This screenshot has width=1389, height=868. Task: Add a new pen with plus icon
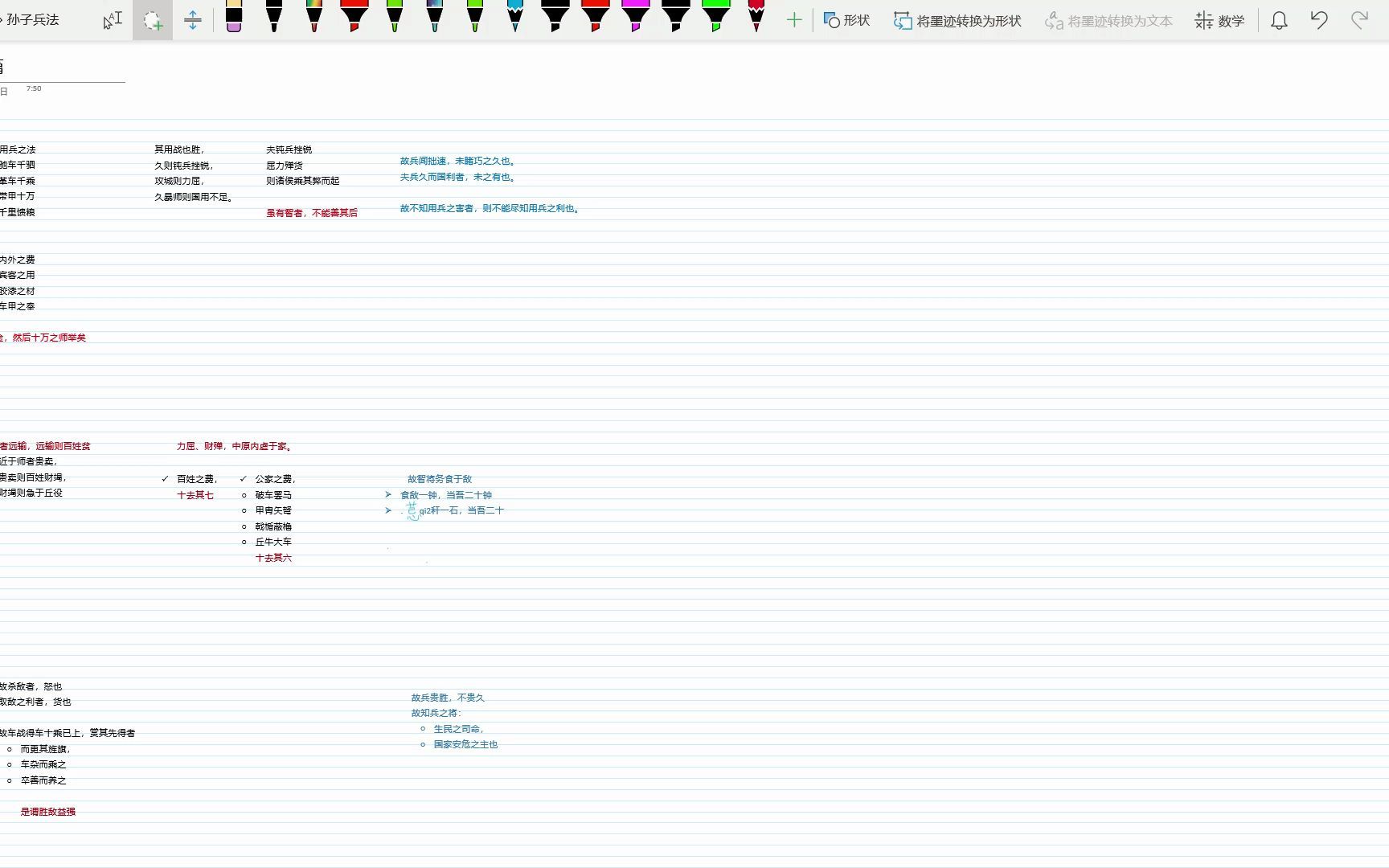(794, 20)
